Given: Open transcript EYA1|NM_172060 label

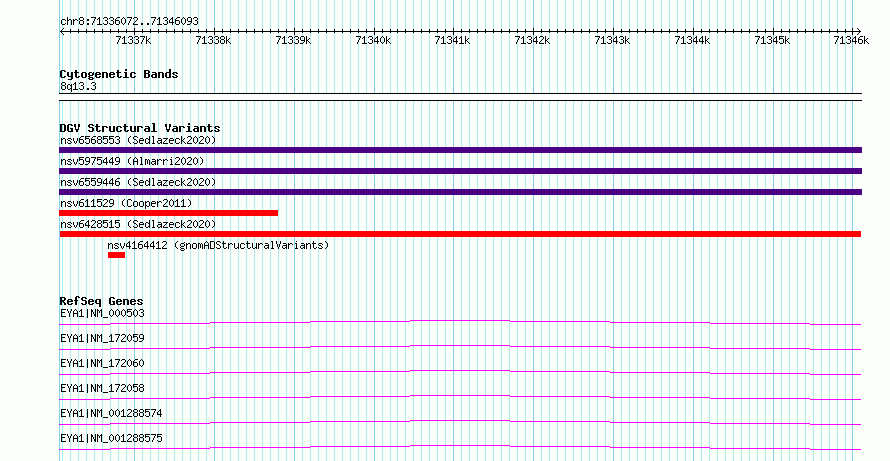Looking at the screenshot, I should coord(102,363).
